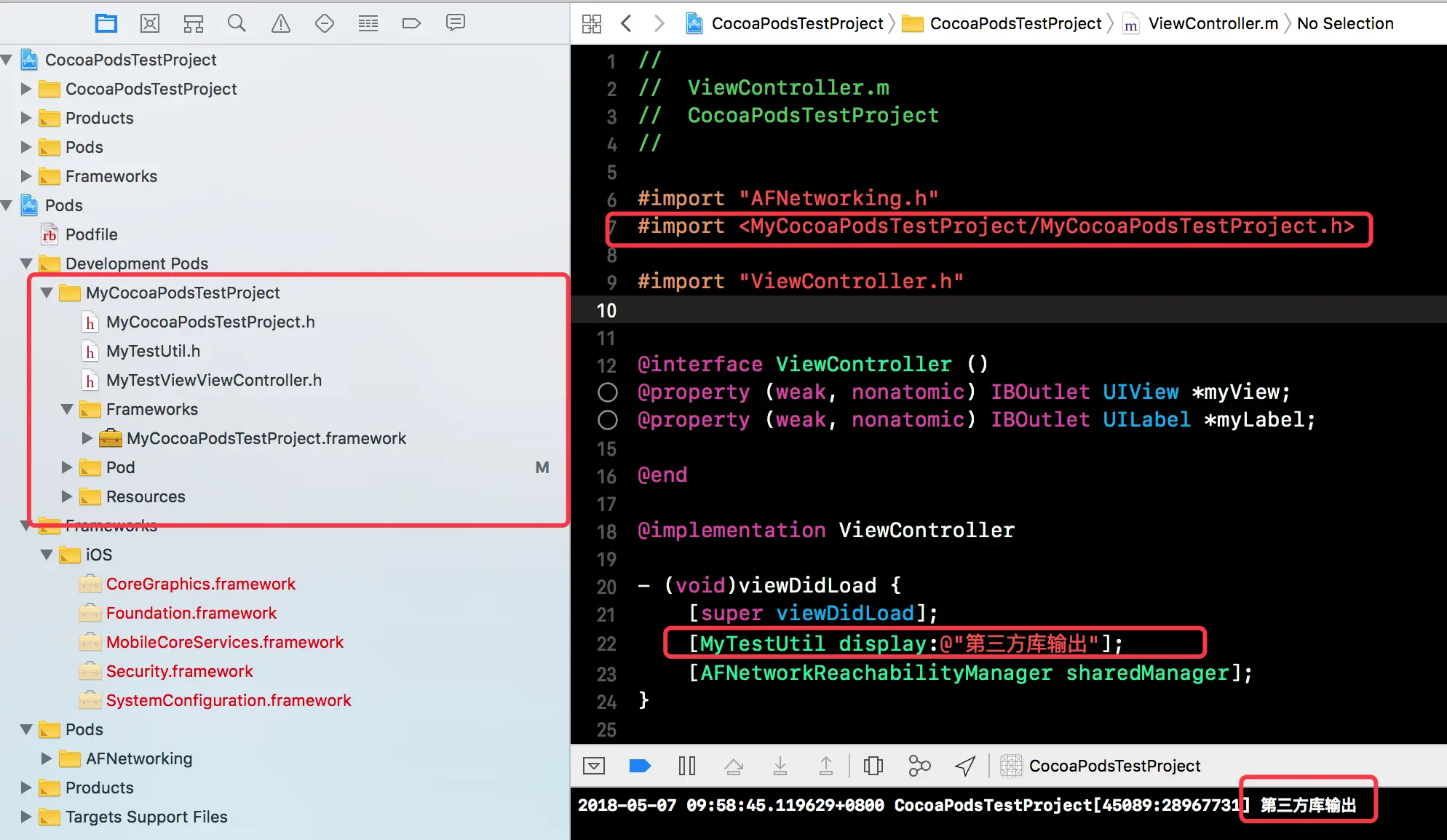Open the Report navigator speech-bubble icon
1447x840 pixels.
[x=456, y=23]
